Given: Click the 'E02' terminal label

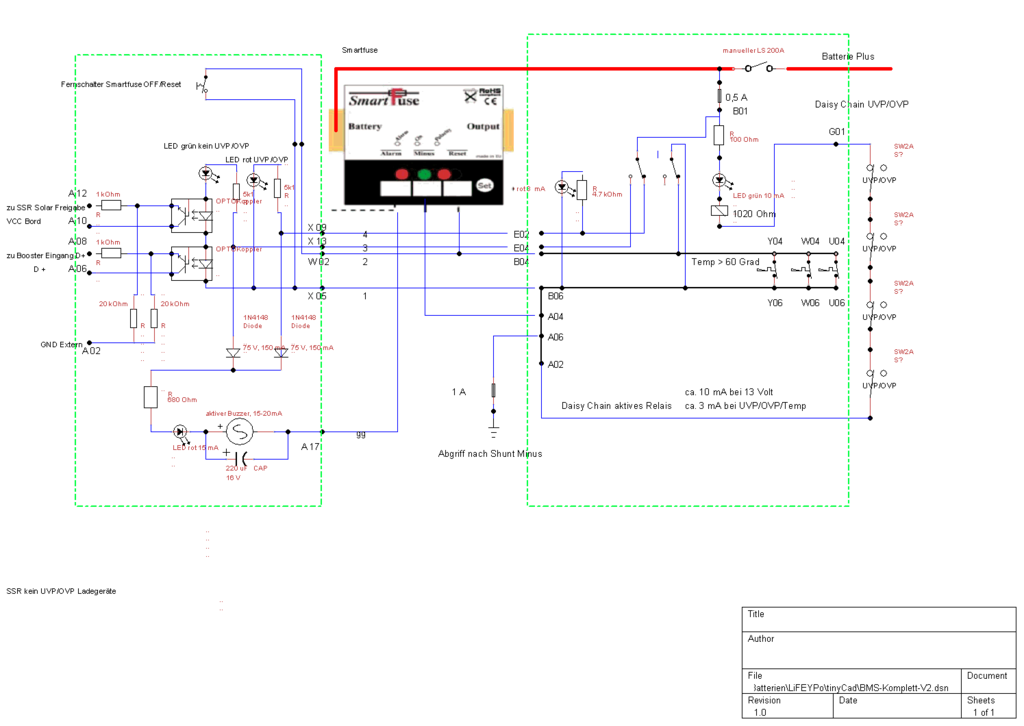Looking at the screenshot, I should [x=521, y=234].
